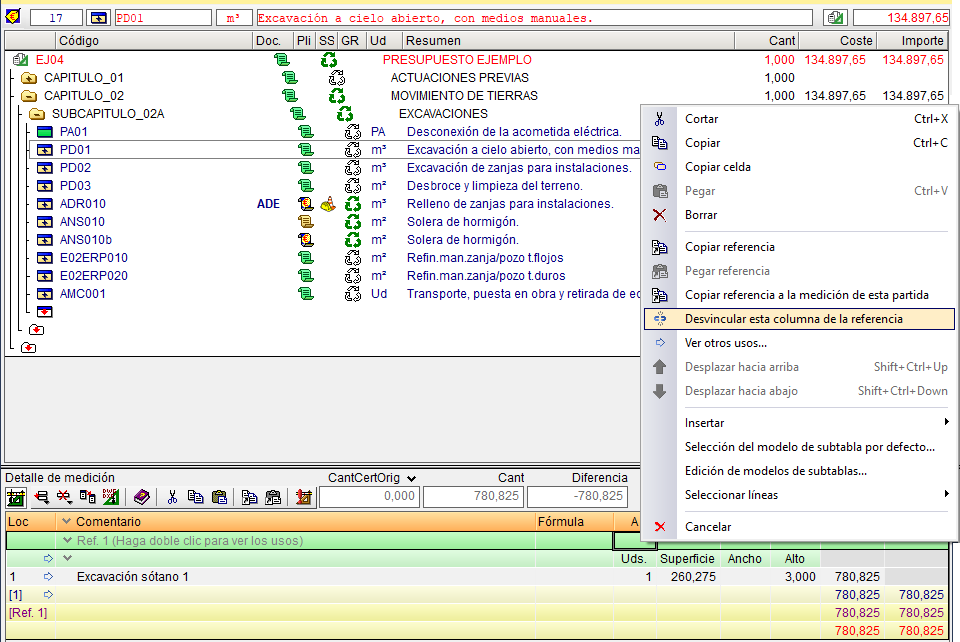Click the document icon next to total amount
The height and width of the screenshot is (642, 960).
click(x=834, y=17)
